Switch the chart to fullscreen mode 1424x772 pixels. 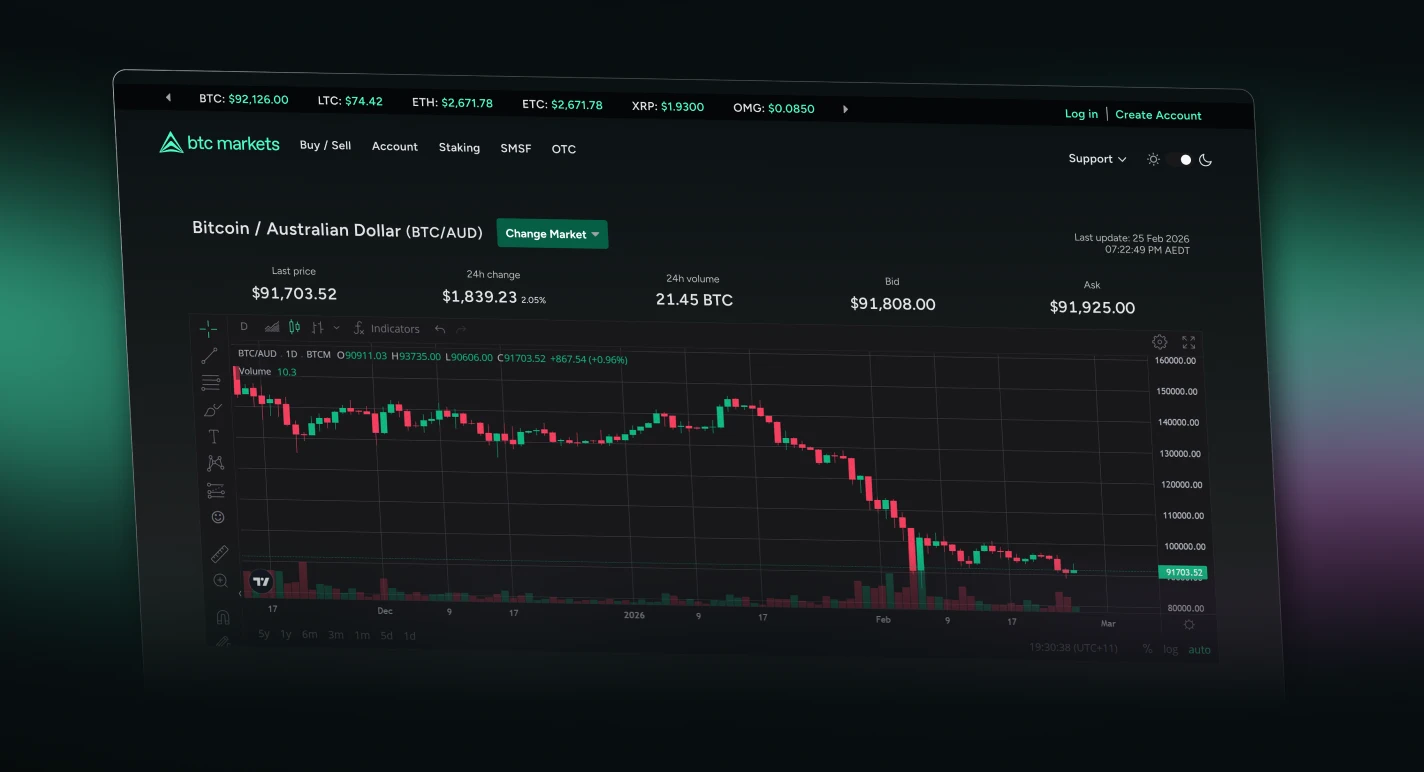pos(1189,343)
